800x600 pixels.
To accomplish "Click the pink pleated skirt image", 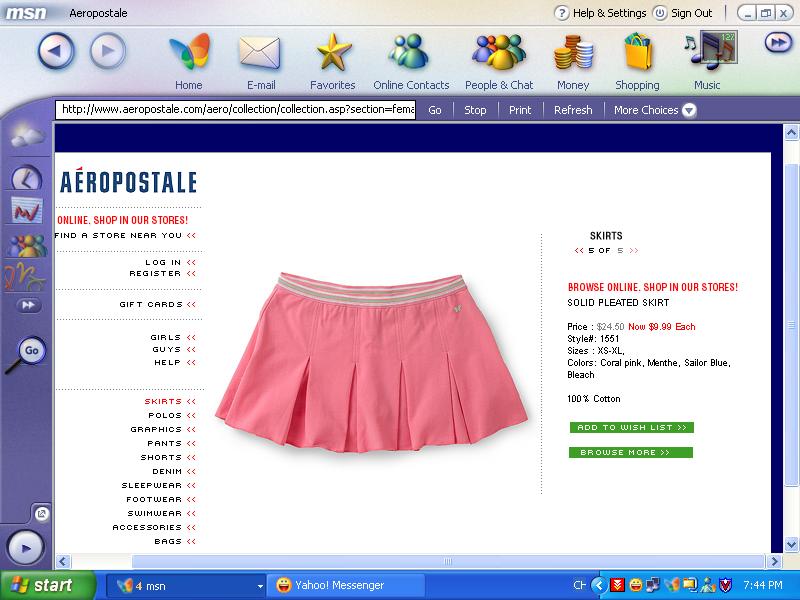I will click(x=371, y=363).
